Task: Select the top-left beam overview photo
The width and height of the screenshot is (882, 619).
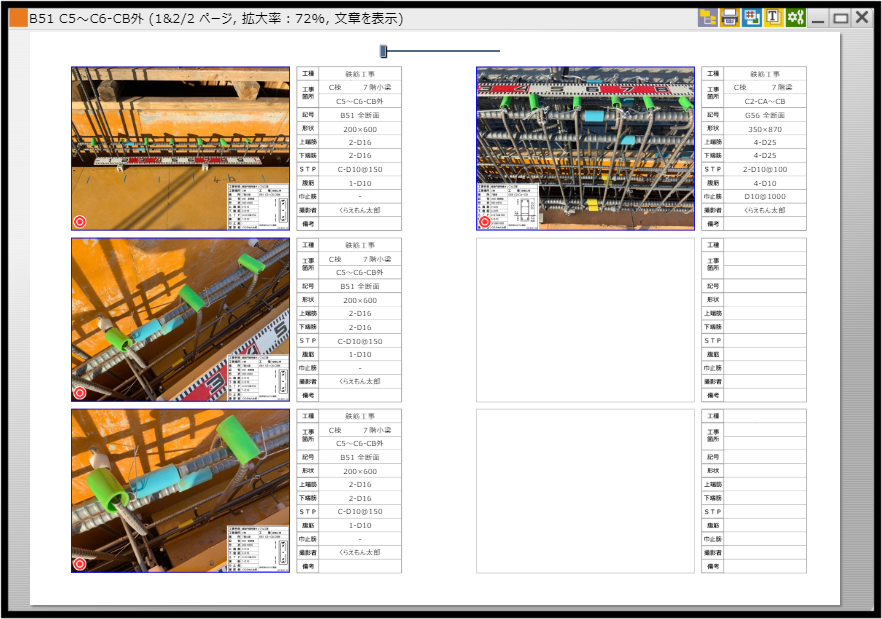Action: click(181, 149)
